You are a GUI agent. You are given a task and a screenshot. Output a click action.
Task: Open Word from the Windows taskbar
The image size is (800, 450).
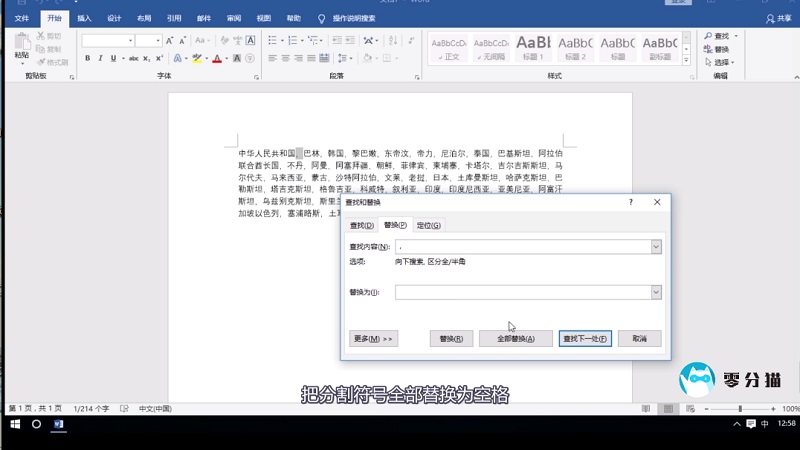point(58,424)
